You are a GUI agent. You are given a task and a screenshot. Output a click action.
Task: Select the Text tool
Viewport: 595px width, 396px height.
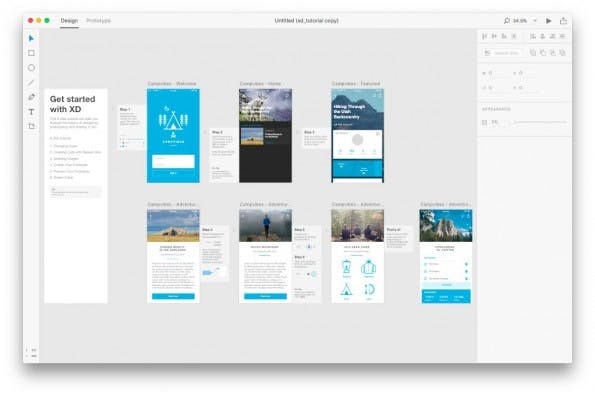[x=31, y=112]
